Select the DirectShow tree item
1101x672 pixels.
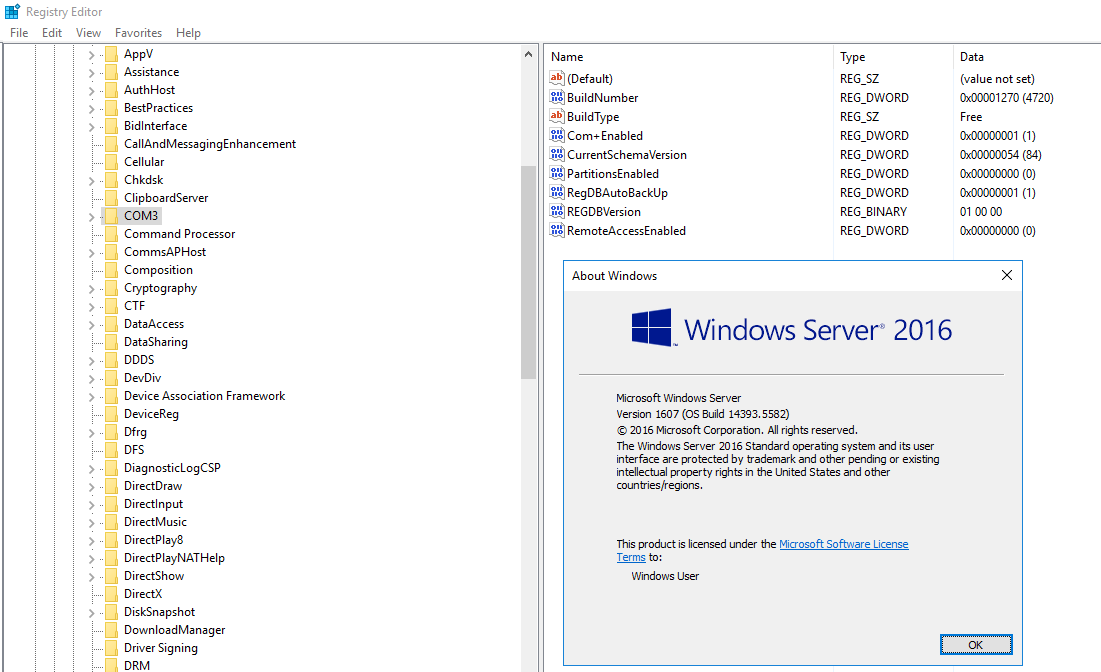click(154, 576)
